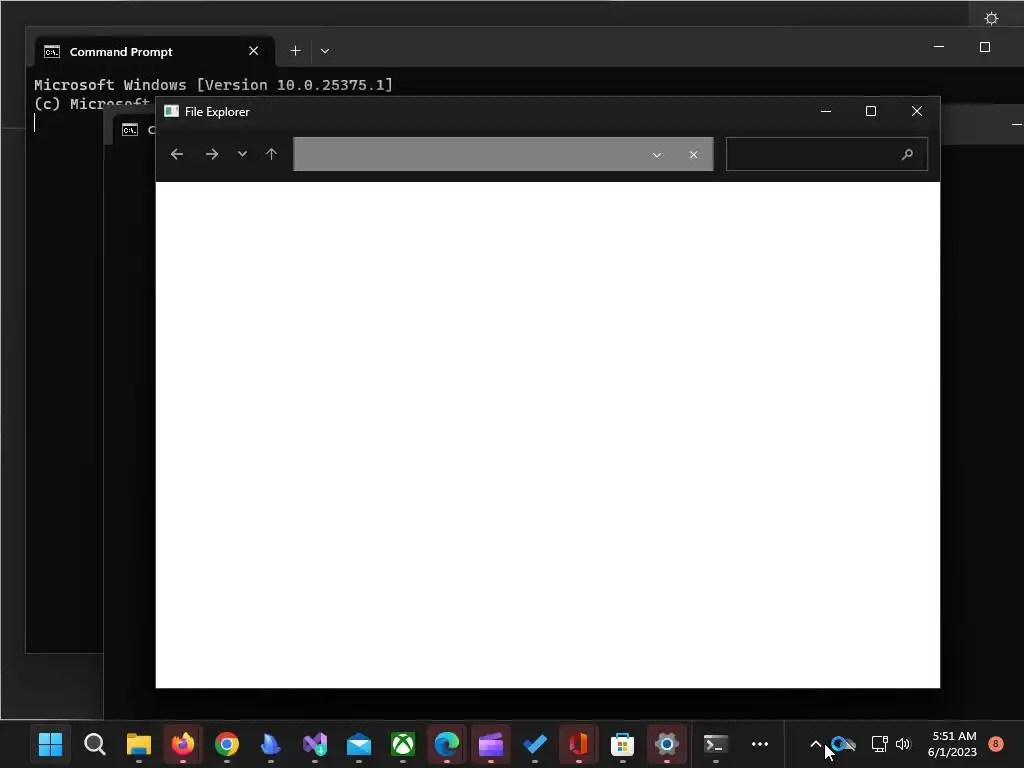The width and height of the screenshot is (1024, 768).
Task: Maximize the Command Prompt terminal window
Action: click(985, 47)
